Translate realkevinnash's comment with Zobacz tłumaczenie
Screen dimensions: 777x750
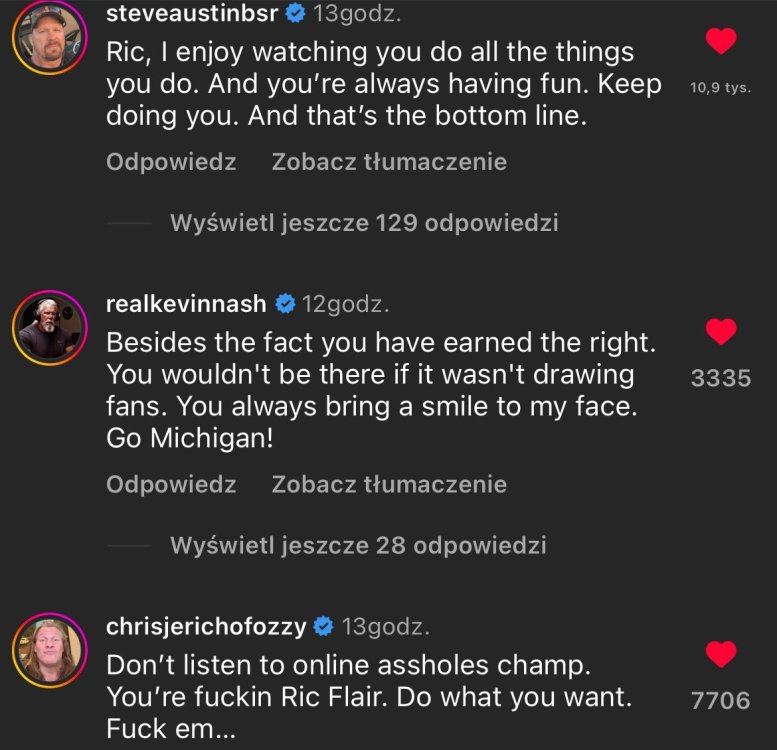pos(389,485)
